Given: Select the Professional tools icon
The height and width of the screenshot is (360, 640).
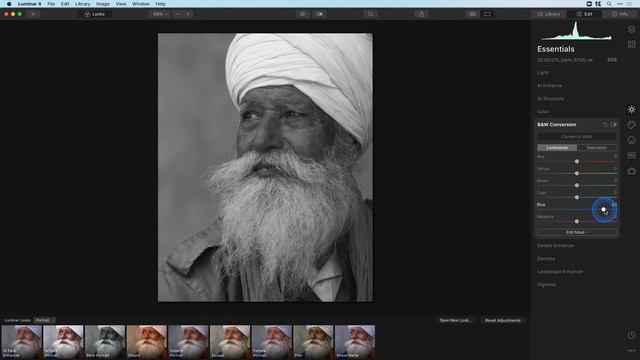Looking at the screenshot, I should [631, 156].
